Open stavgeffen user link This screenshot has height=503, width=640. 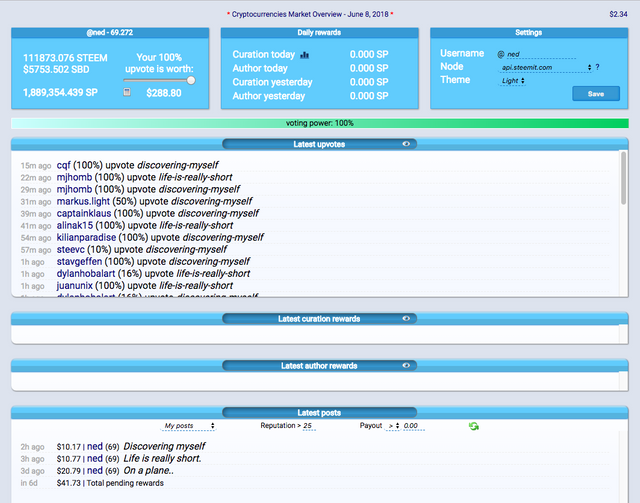click(x=79, y=261)
